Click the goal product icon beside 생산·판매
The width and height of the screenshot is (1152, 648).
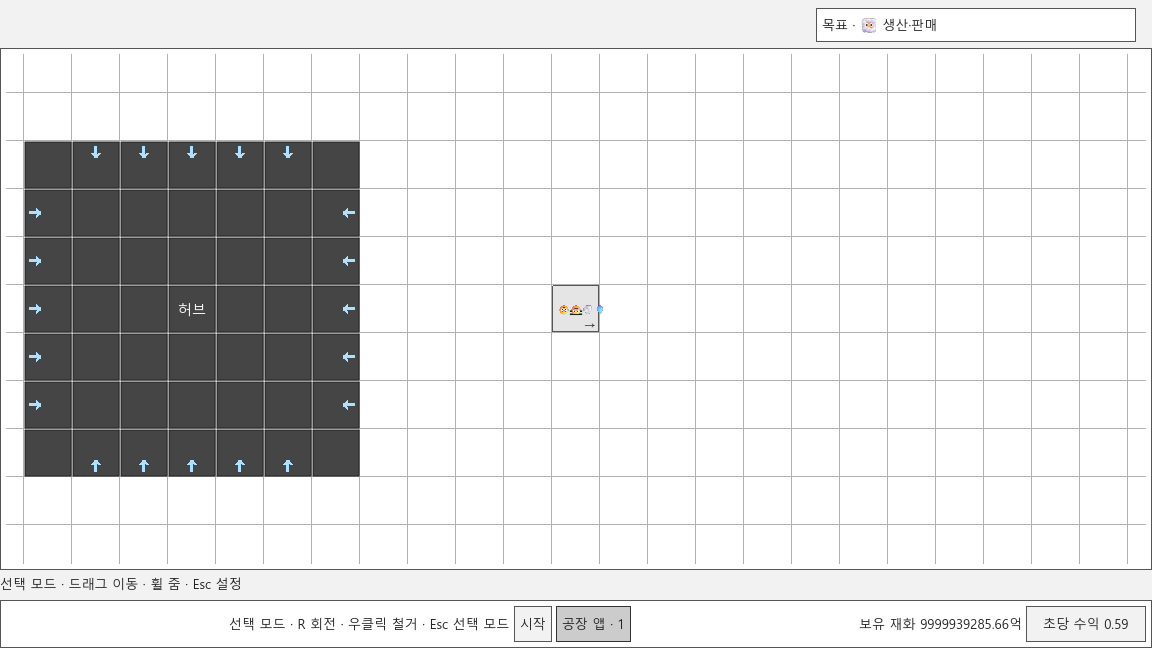point(868,26)
